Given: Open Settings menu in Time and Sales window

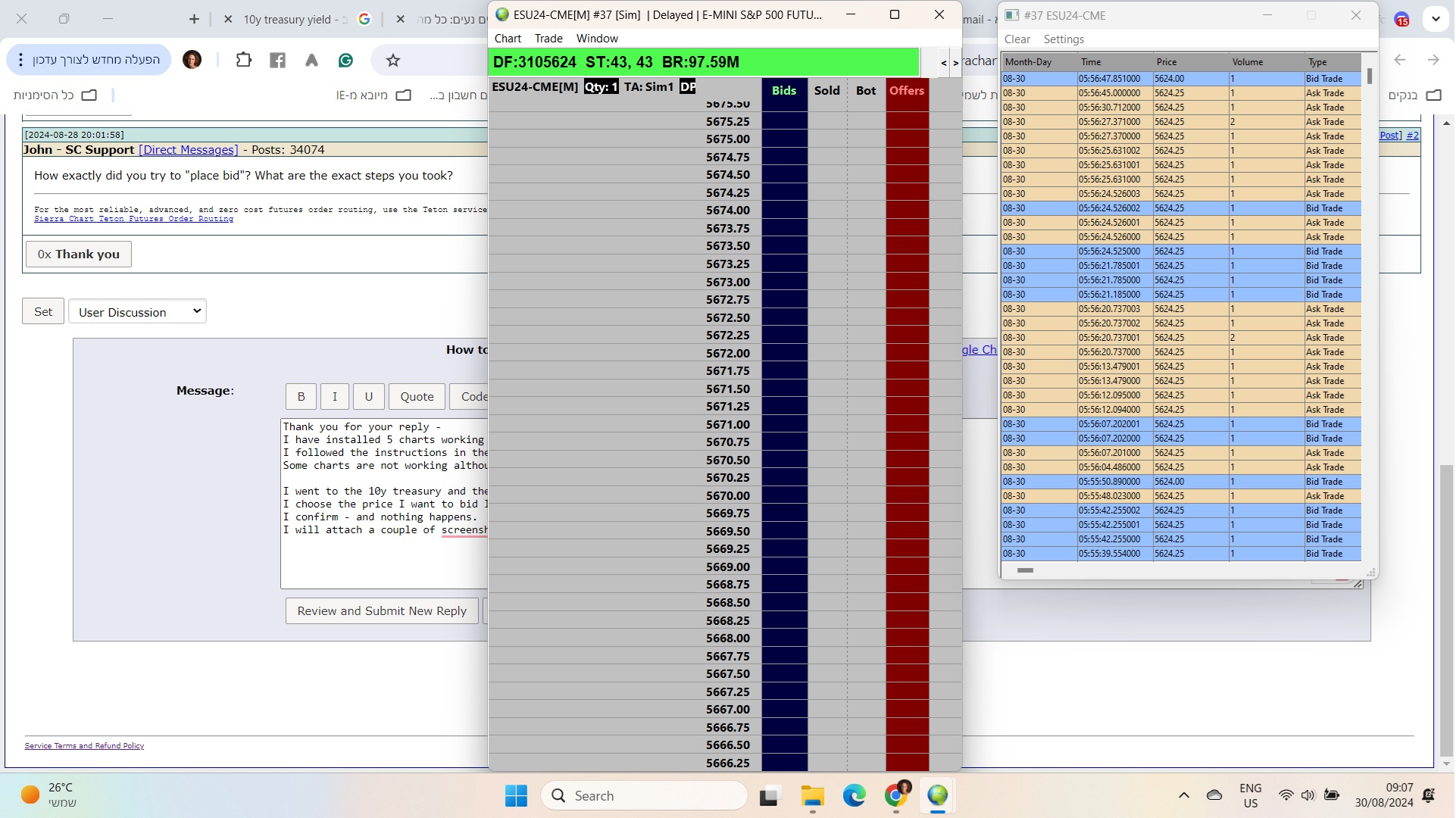Looking at the screenshot, I should [x=1063, y=39].
